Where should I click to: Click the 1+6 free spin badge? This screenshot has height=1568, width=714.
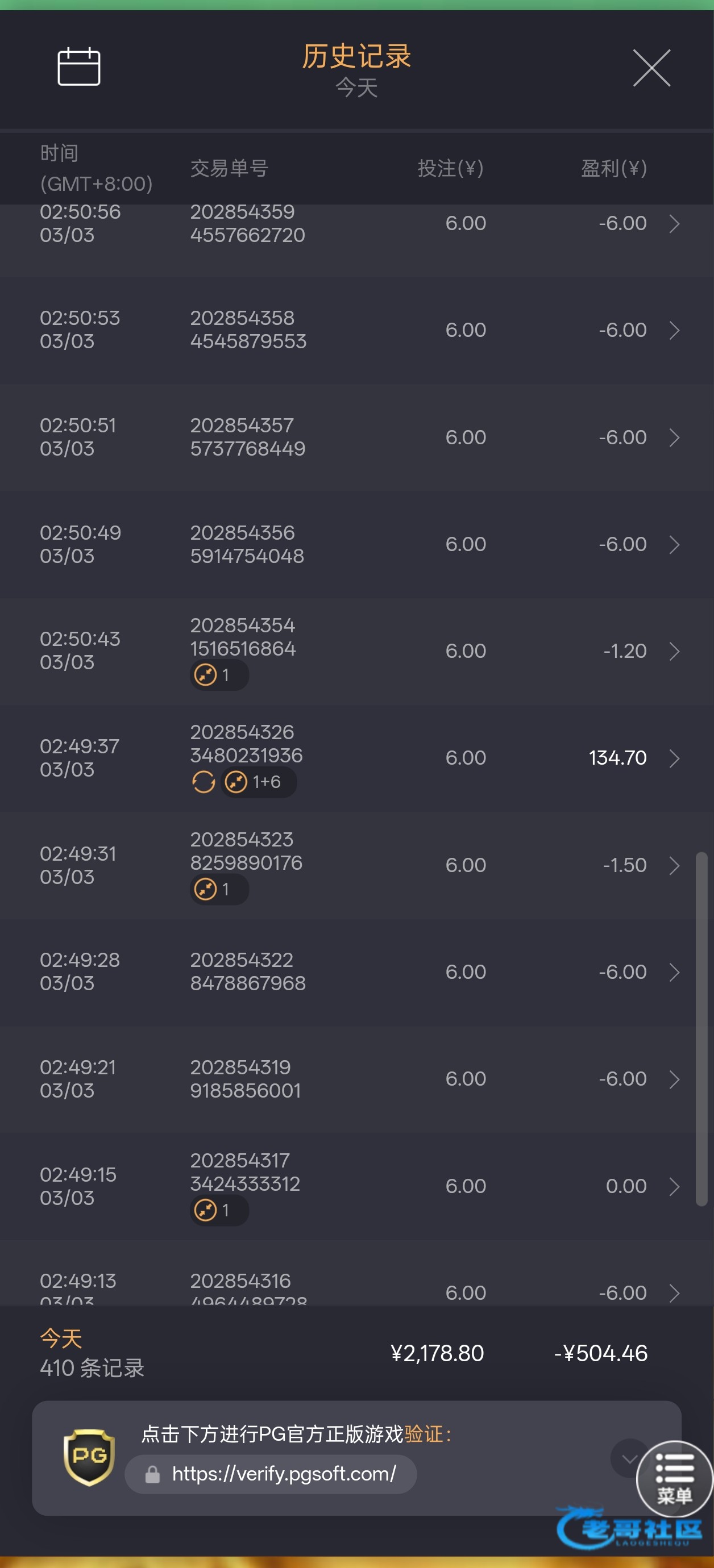click(x=258, y=782)
